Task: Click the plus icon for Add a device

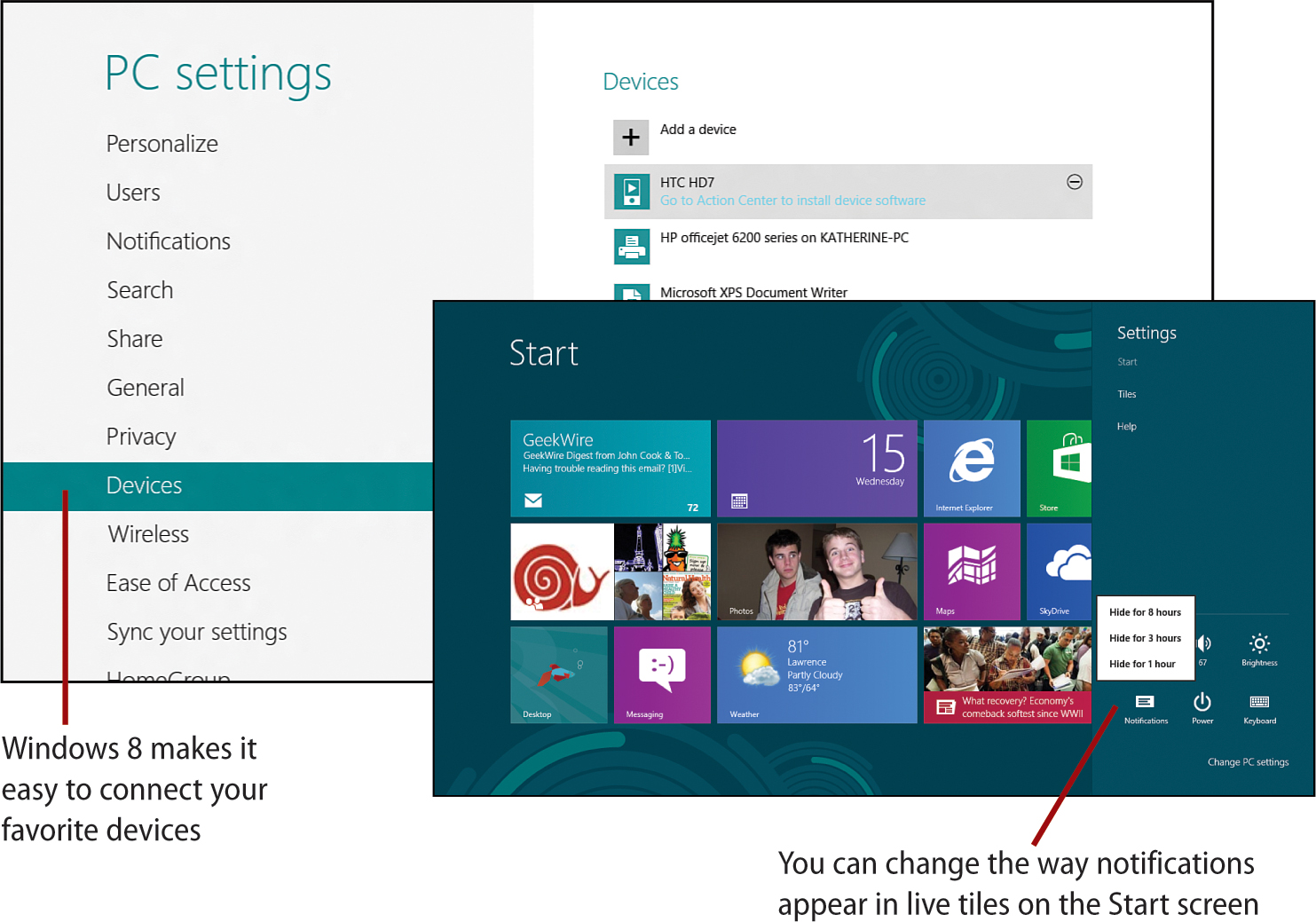Action: [631, 138]
